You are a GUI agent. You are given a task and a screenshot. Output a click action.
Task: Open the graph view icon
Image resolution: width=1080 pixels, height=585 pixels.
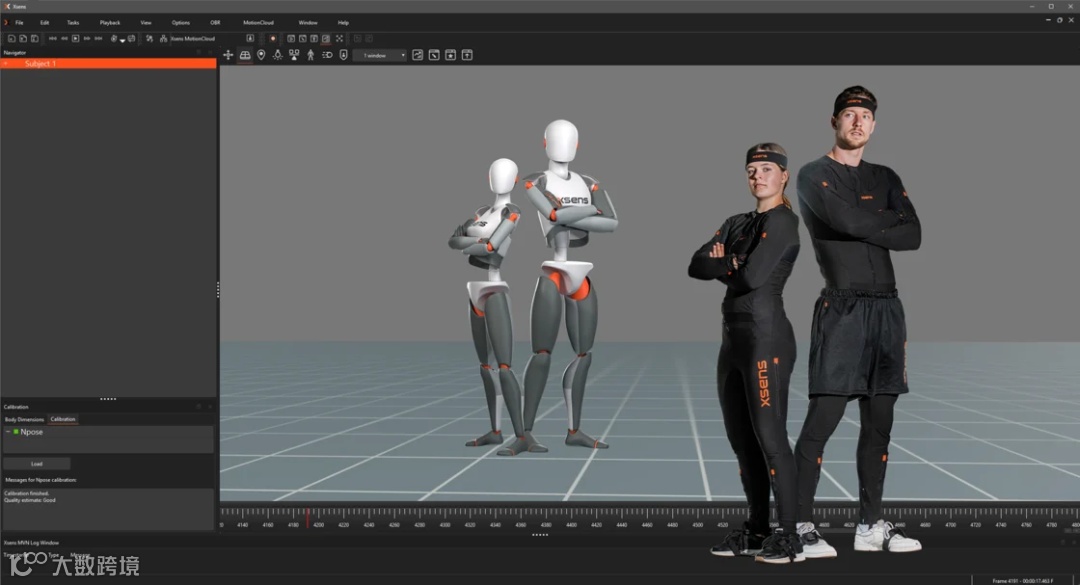tap(417, 55)
